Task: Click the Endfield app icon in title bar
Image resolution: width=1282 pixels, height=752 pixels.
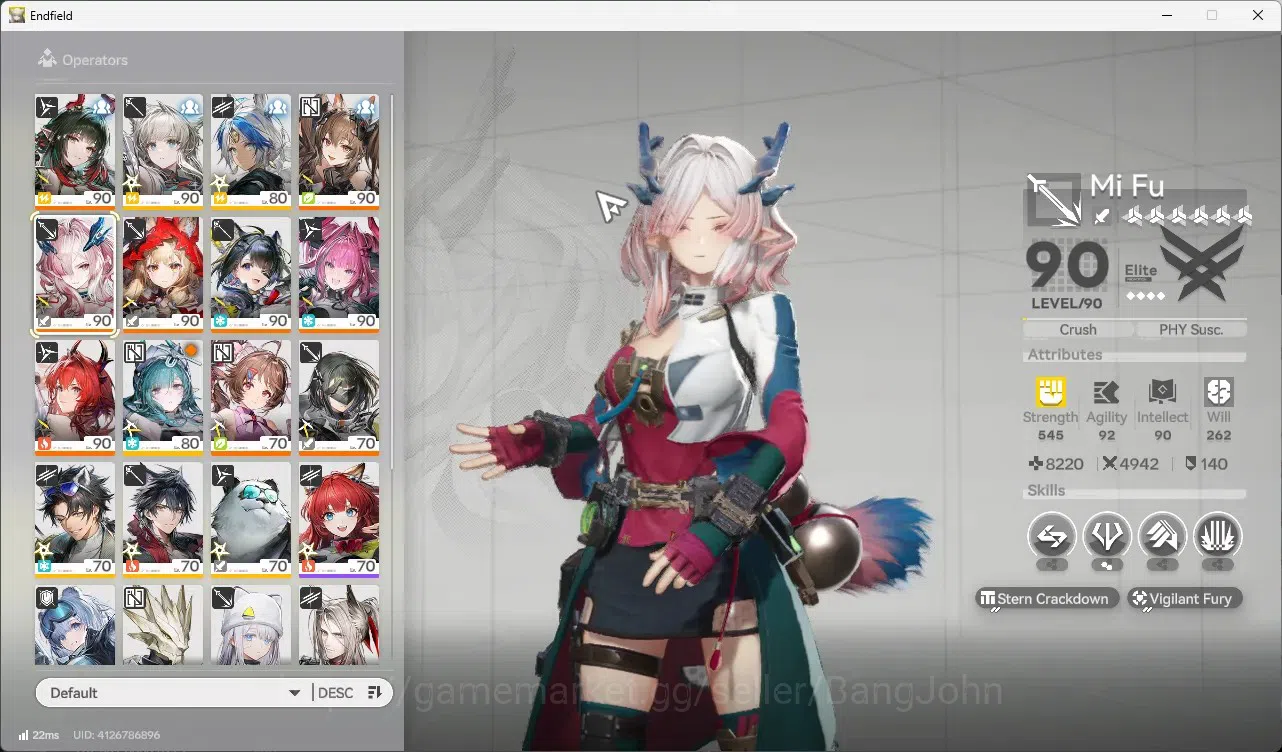Action: pyautogui.click(x=17, y=15)
